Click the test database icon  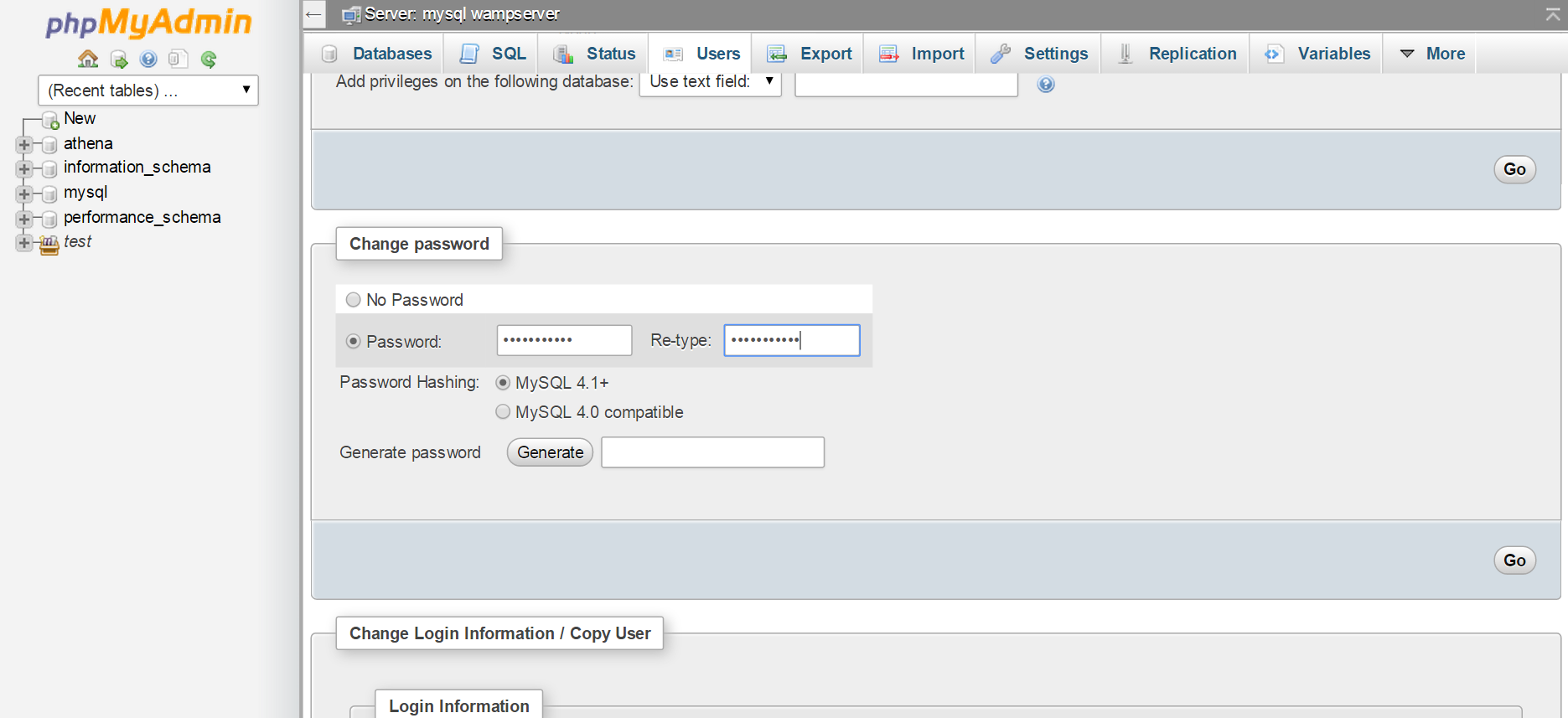[50, 244]
